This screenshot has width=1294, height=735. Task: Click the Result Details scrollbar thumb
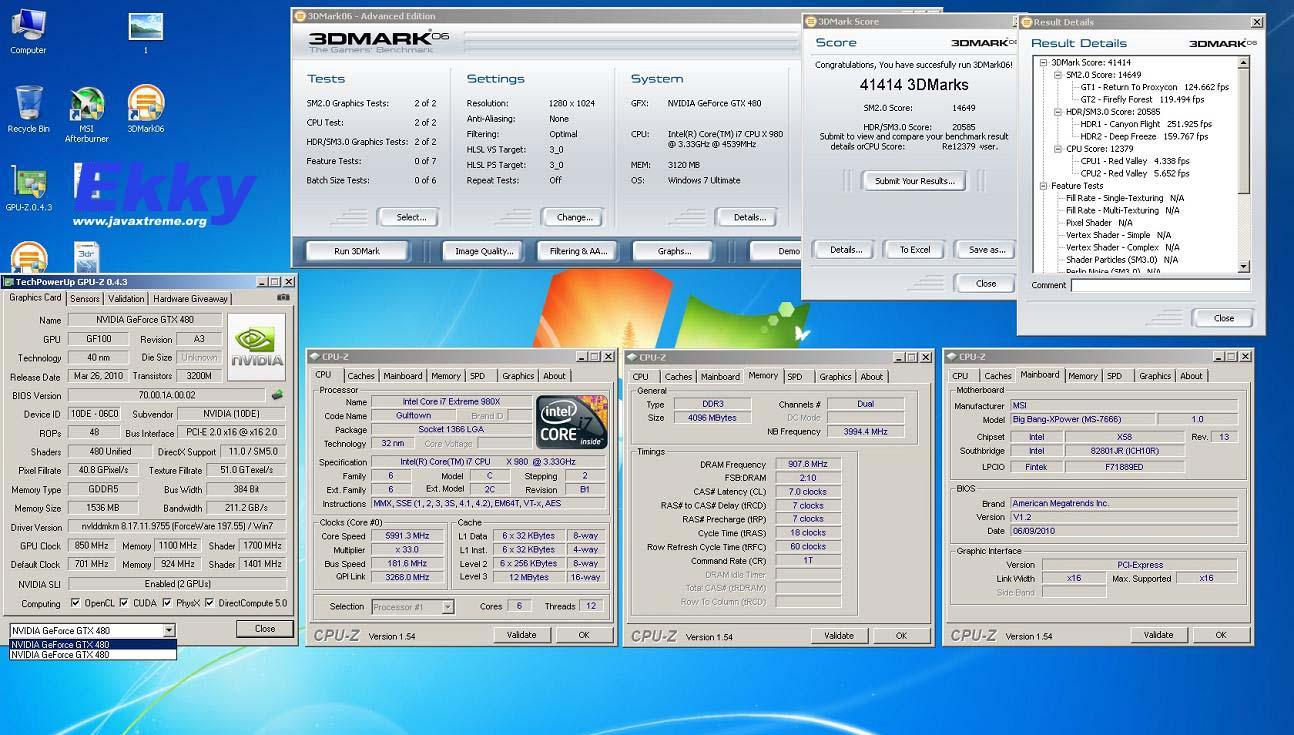click(x=1244, y=131)
